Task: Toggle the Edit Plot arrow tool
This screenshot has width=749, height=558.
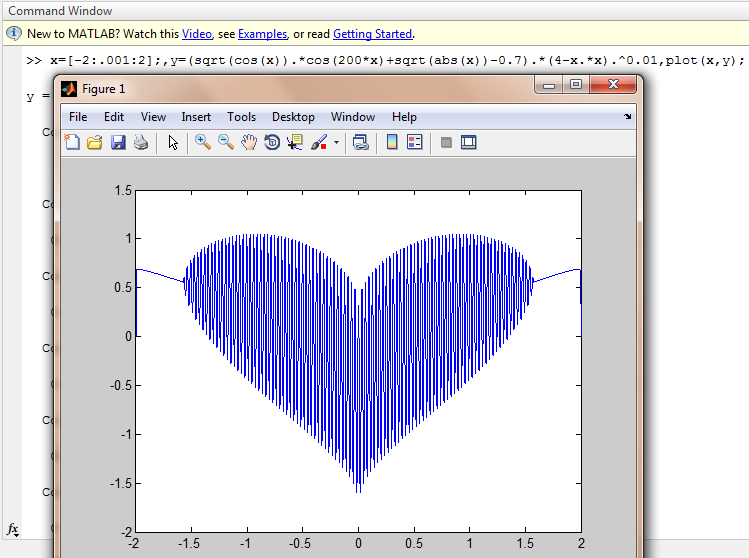Action: click(173, 143)
